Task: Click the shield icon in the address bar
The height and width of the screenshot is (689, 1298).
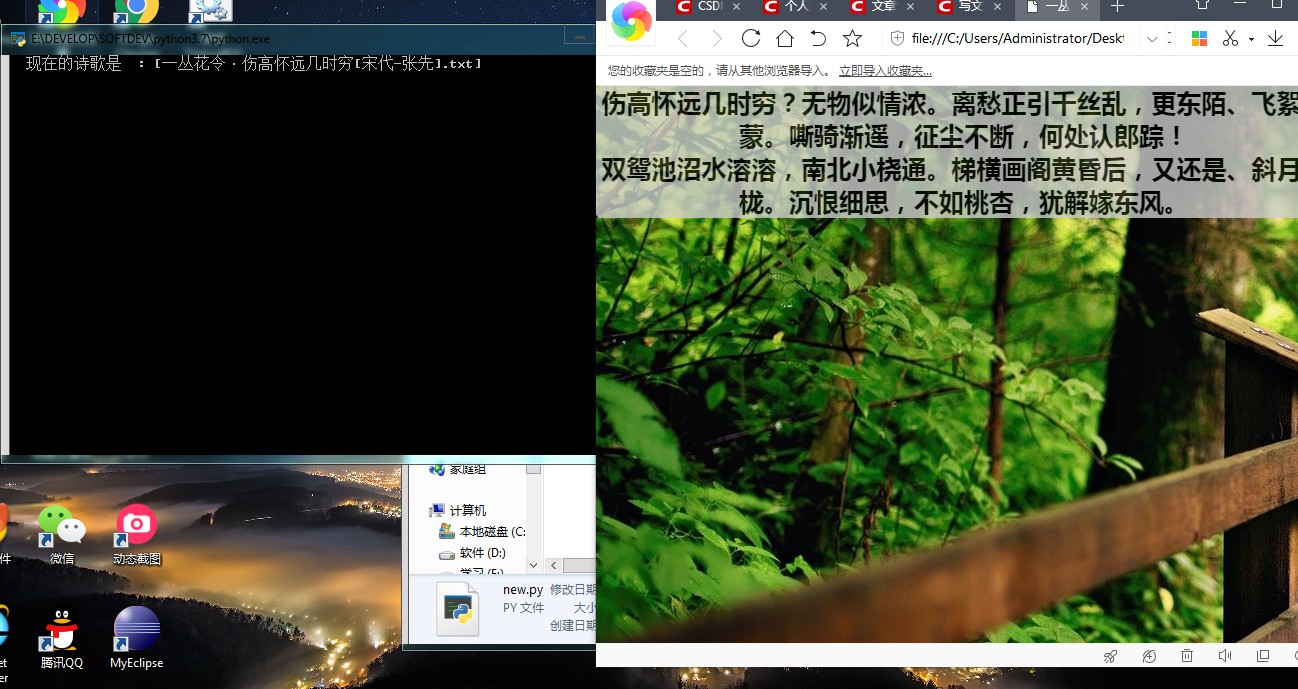Action: 897,37
